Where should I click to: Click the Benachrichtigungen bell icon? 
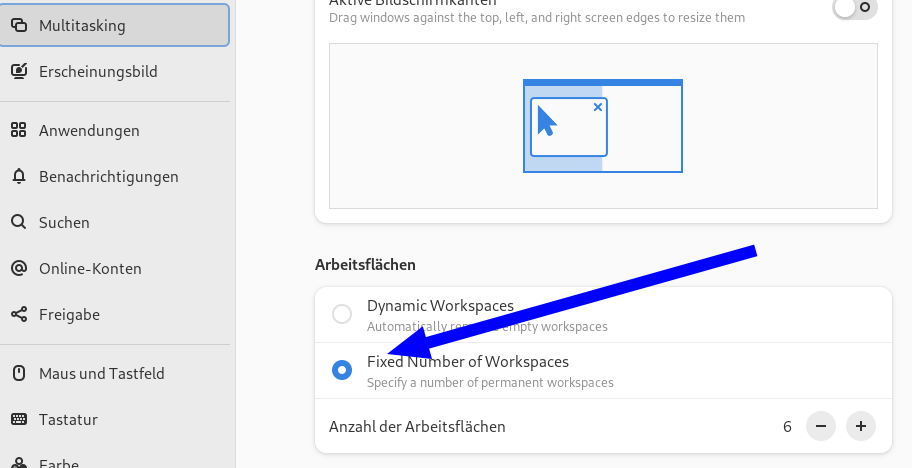tap(18, 176)
